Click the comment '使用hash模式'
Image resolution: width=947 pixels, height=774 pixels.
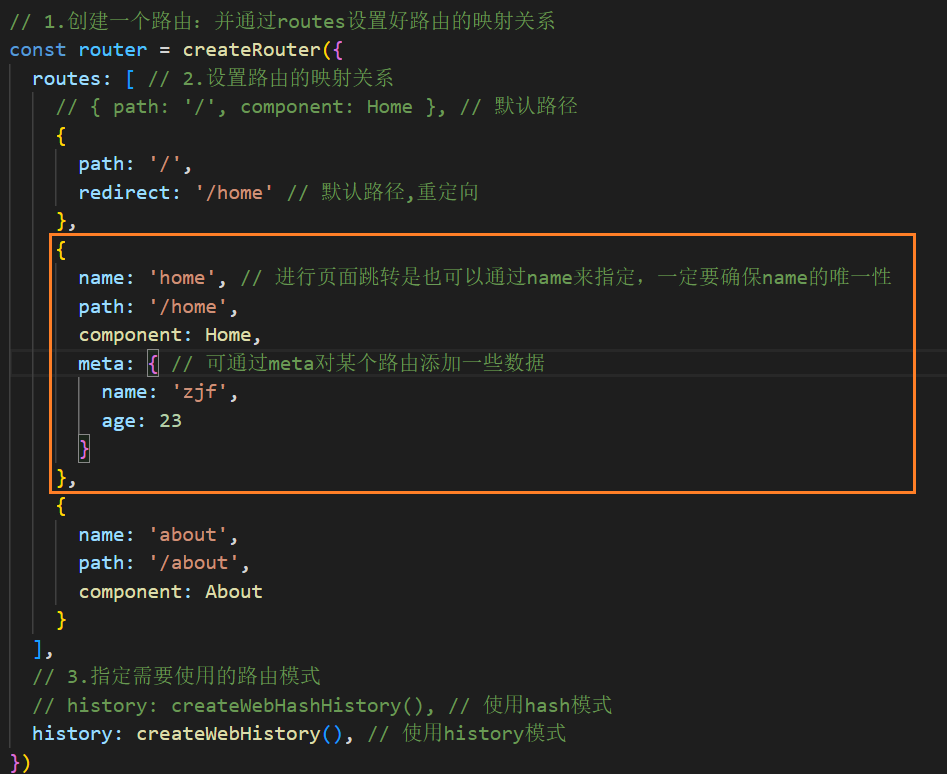click(x=548, y=705)
